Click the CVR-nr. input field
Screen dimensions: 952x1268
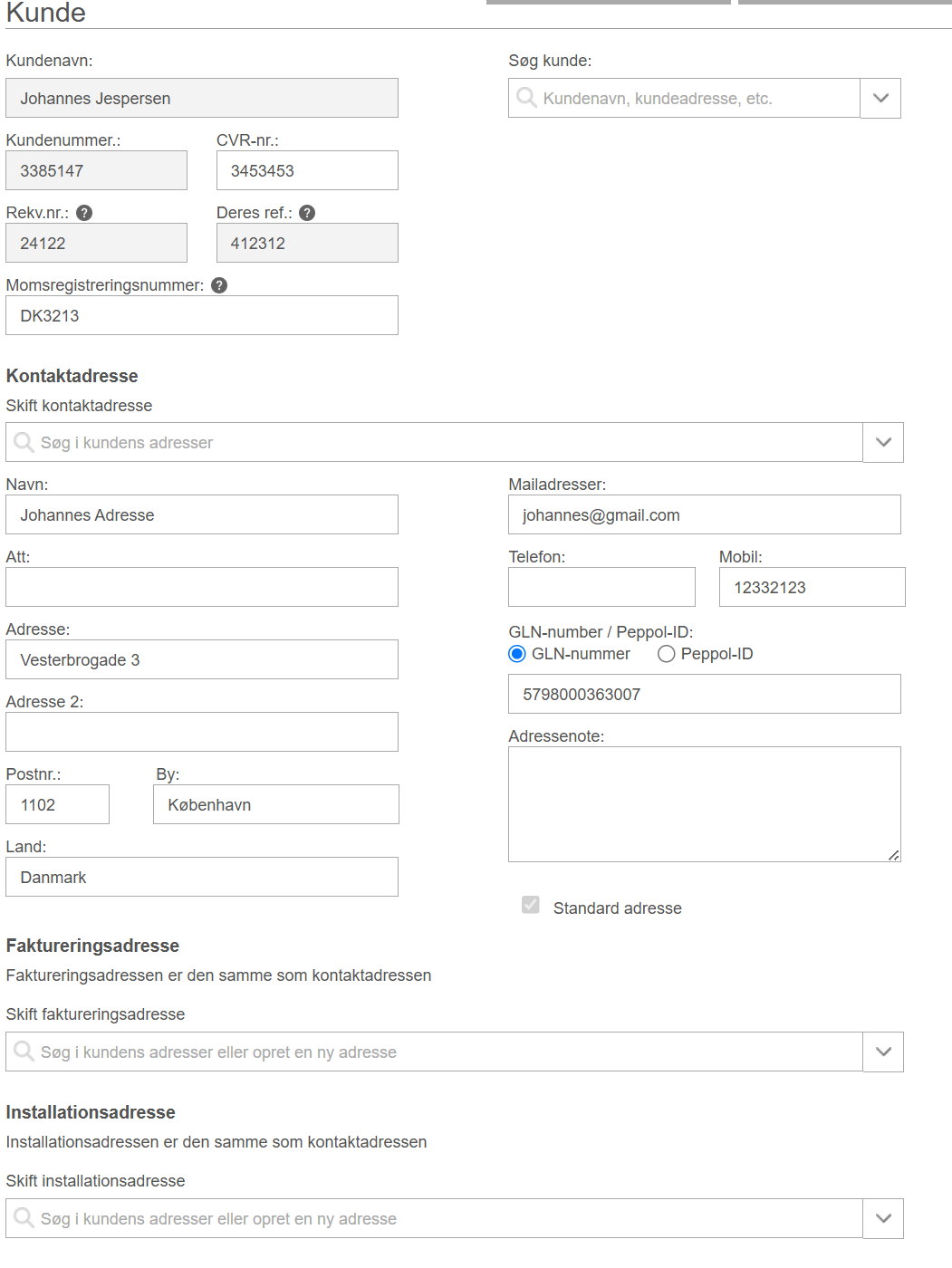click(307, 170)
